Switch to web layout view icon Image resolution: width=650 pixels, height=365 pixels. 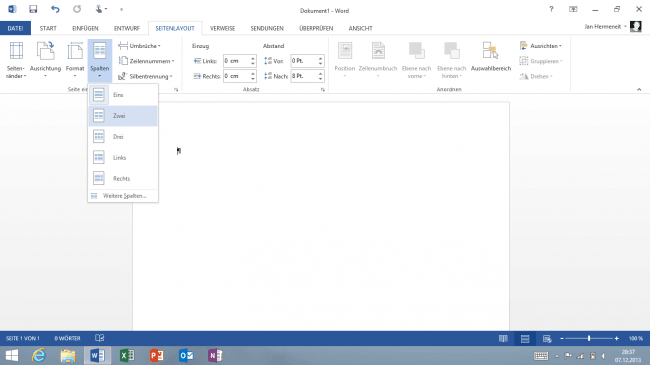(547, 338)
